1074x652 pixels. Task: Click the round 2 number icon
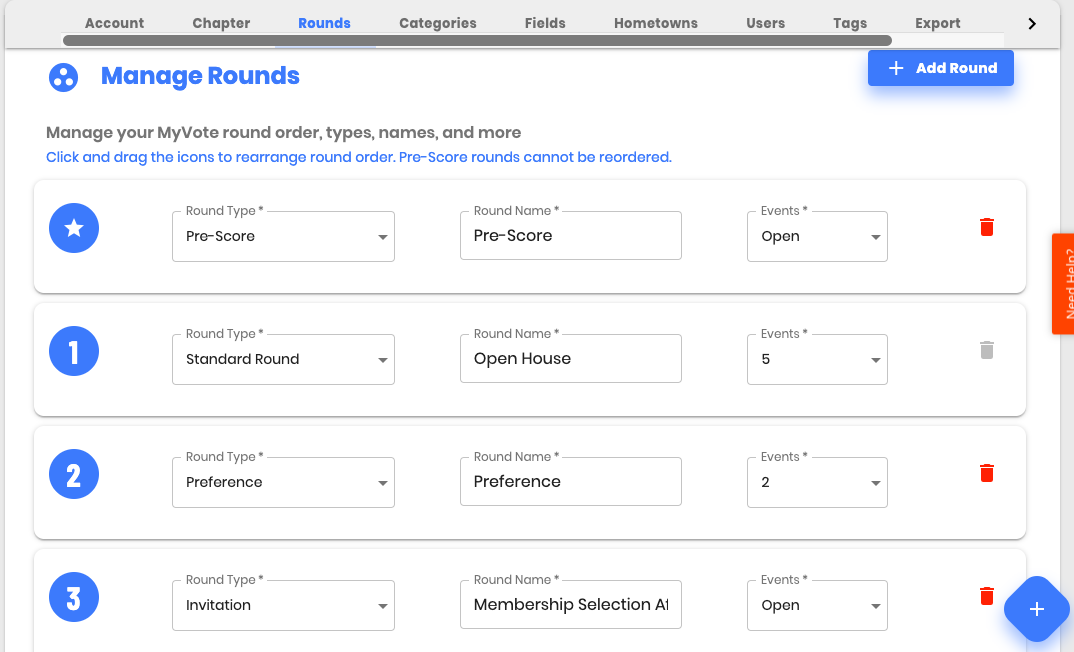pos(74,475)
